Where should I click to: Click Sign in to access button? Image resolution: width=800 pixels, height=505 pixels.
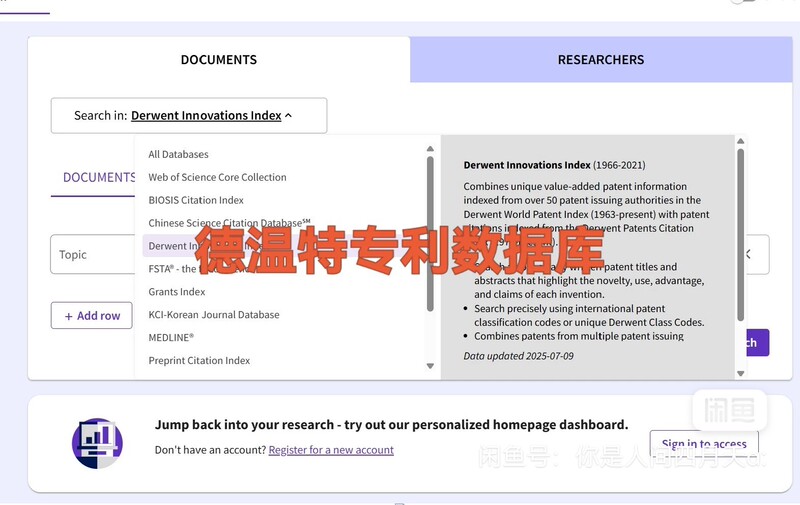point(704,444)
